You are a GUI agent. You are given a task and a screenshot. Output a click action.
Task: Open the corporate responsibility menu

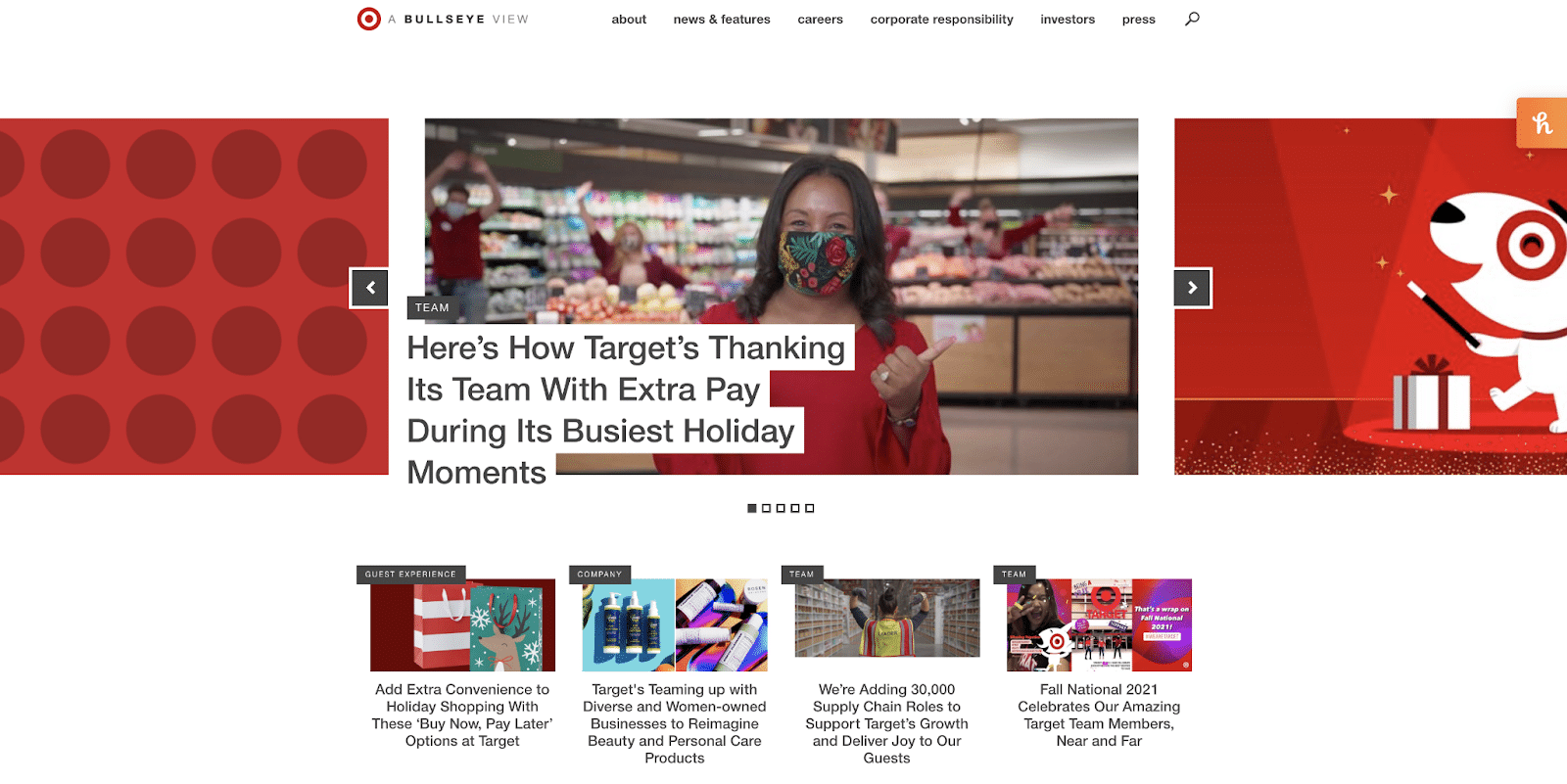click(942, 20)
